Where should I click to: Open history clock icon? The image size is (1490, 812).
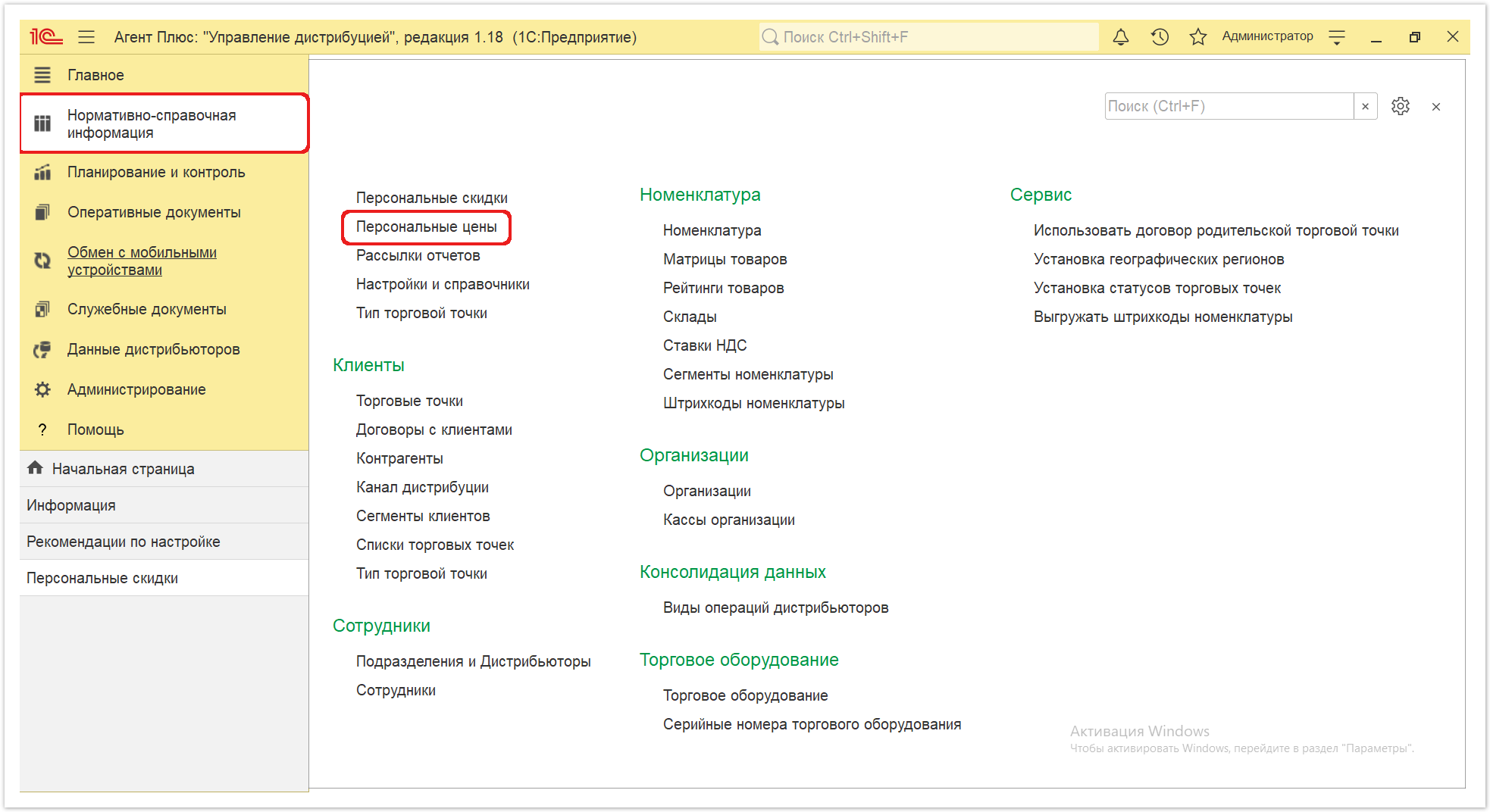(1160, 36)
